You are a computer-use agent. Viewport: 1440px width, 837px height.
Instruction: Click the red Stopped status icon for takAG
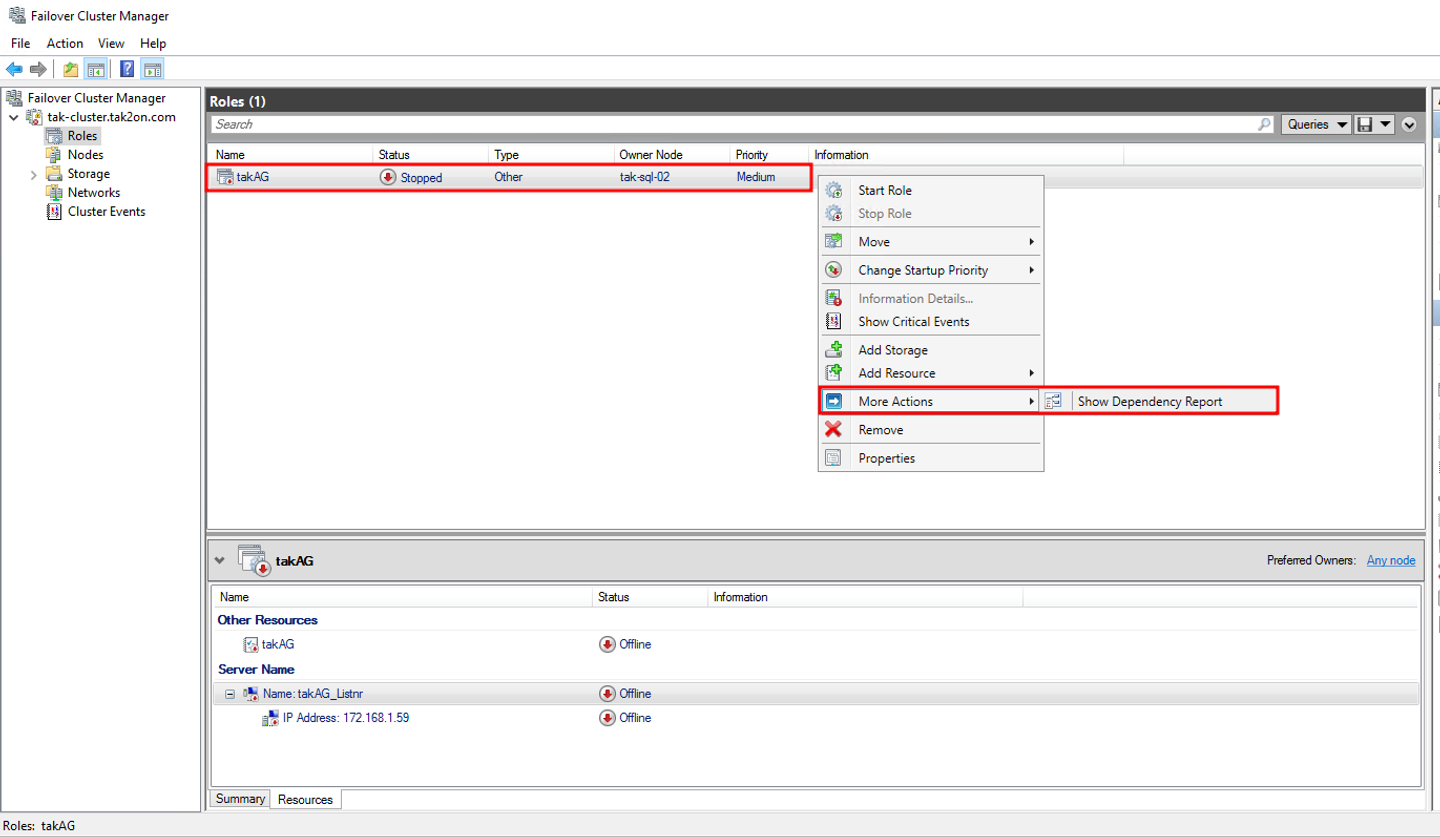pyautogui.click(x=388, y=177)
